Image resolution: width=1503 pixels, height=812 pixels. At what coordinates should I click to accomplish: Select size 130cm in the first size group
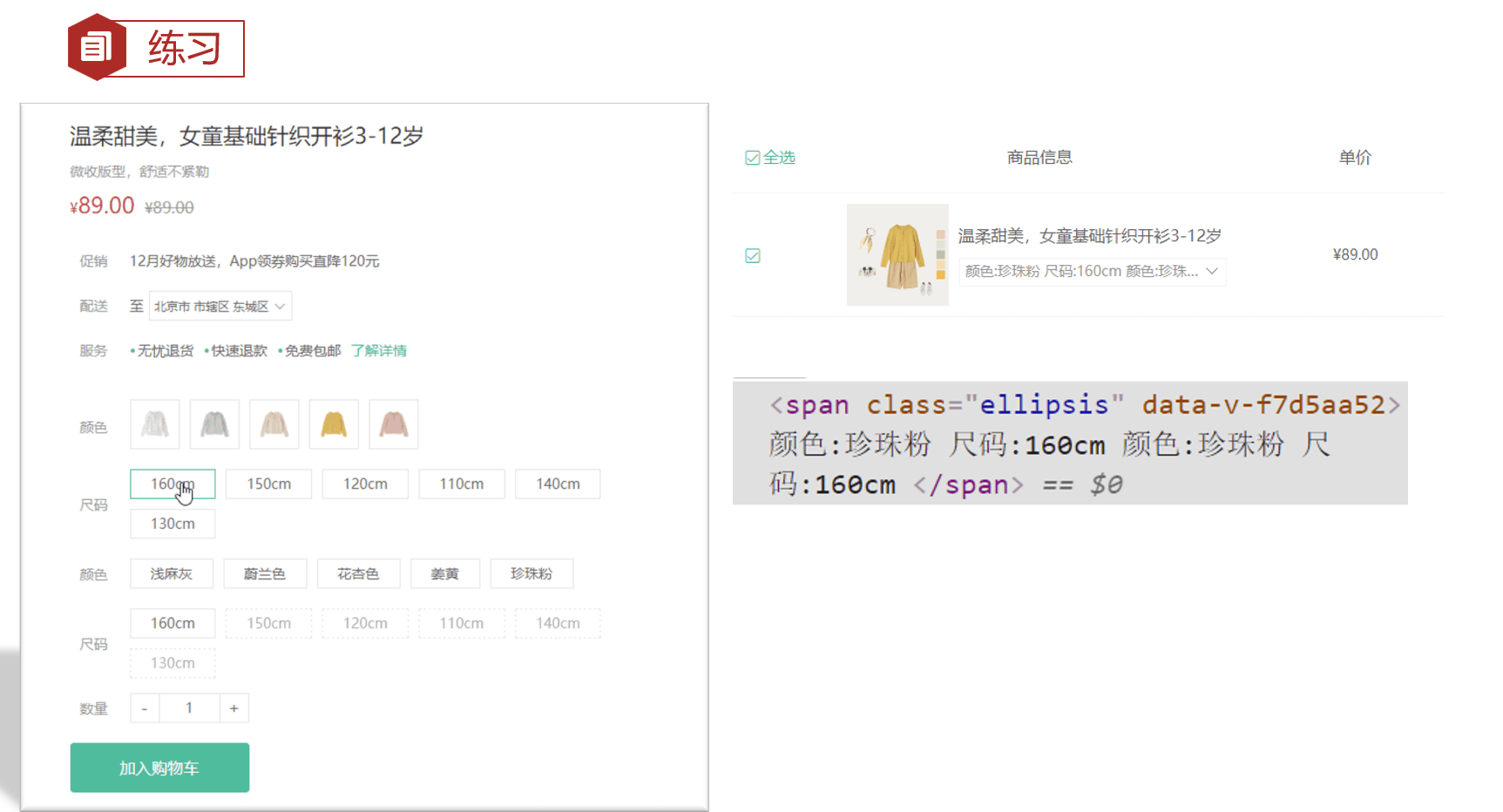point(173,524)
